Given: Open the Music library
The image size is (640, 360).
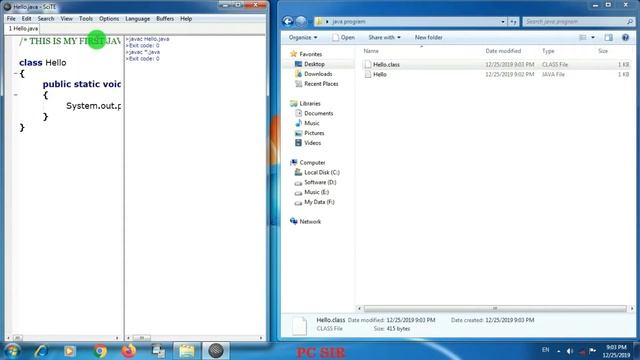Looking at the screenshot, I should coord(307,123).
